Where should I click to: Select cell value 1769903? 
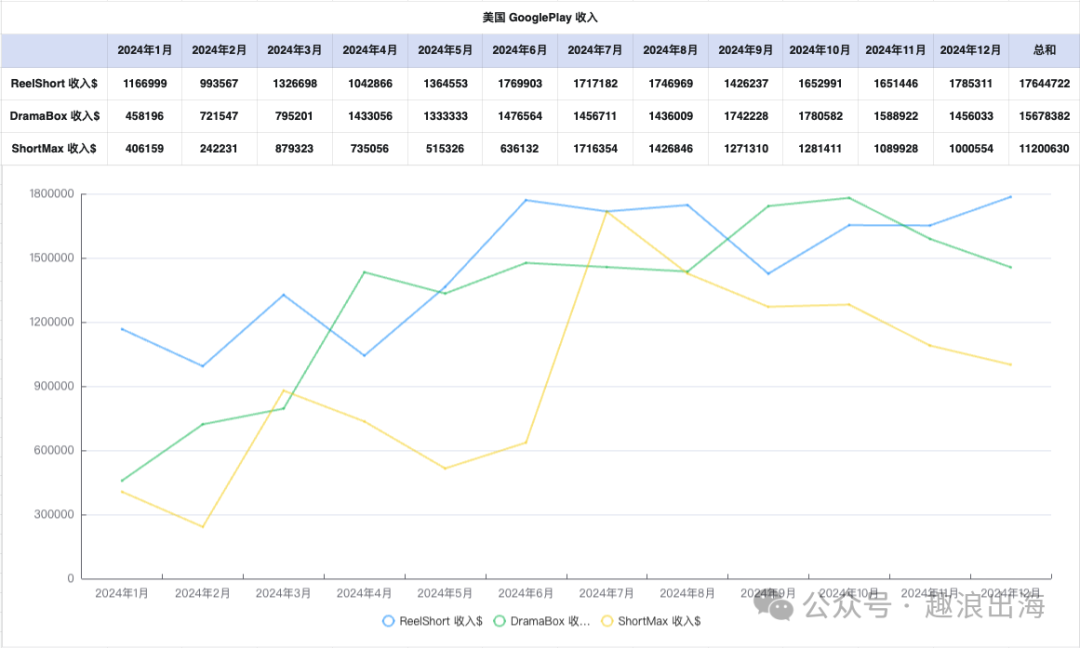520,83
